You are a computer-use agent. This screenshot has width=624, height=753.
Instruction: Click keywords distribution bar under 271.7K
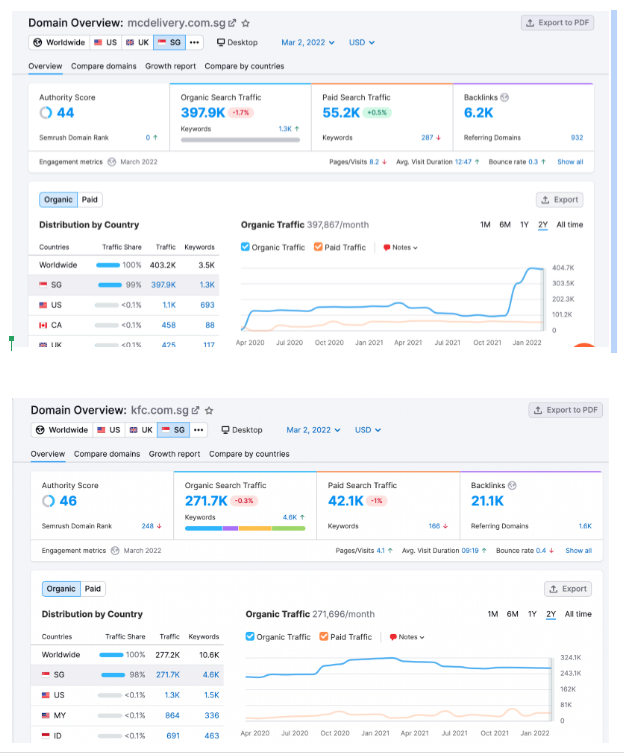(245, 528)
